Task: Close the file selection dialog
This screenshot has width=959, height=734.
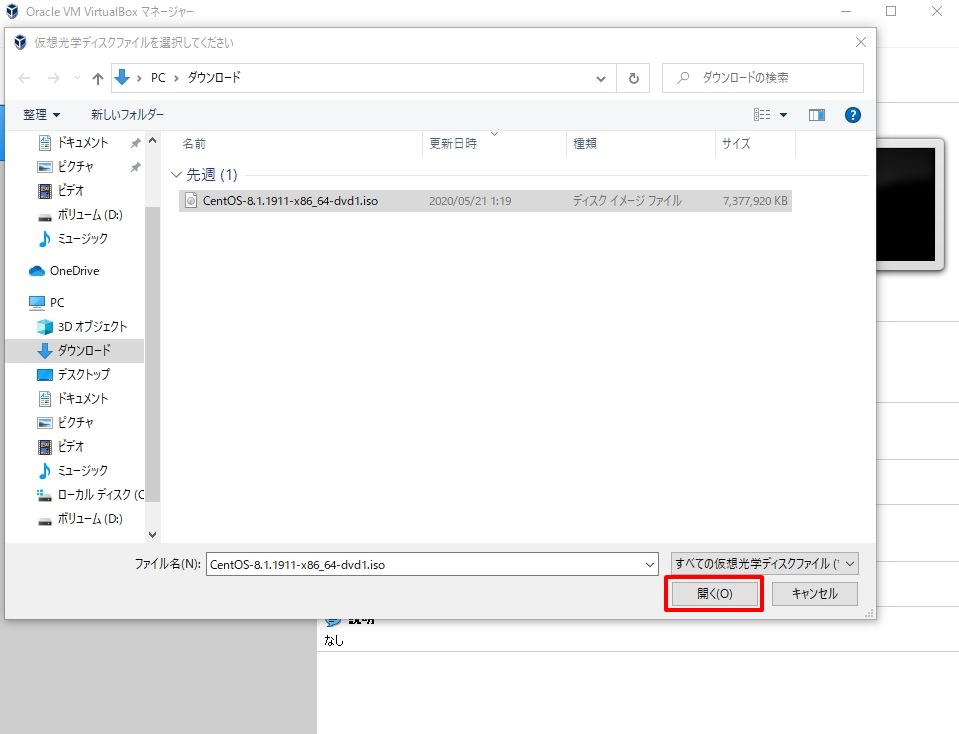Action: [861, 42]
